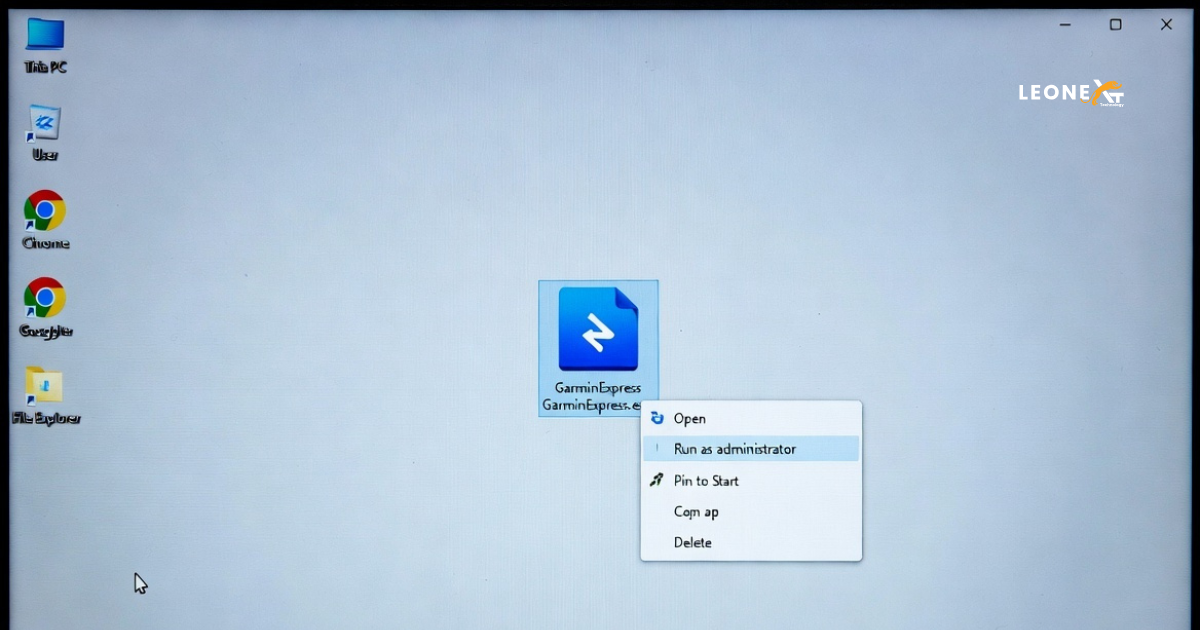Click the 'This PC' label under the icon
This screenshot has width=1200, height=630.
tap(45, 67)
